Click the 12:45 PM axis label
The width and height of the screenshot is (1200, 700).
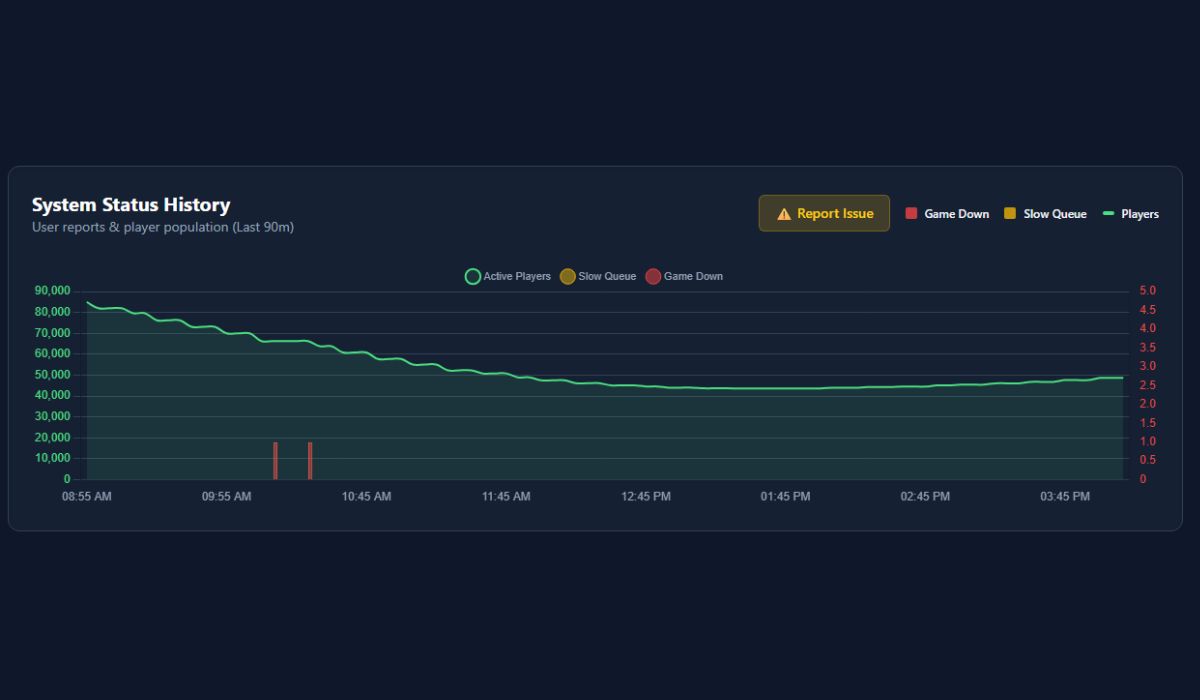click(x=645, y=496)
